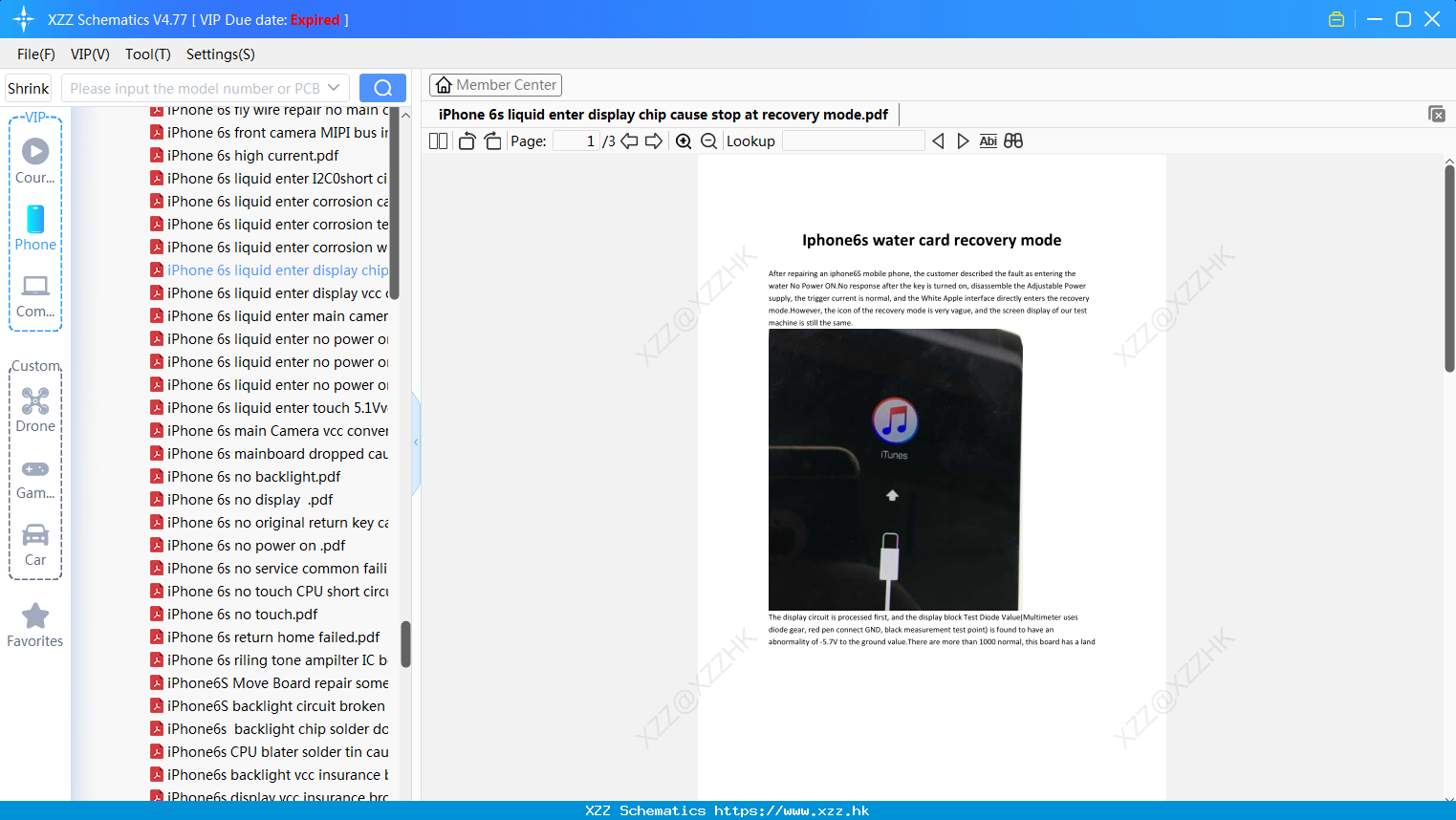Rotate page clockwise
The image size is (1456, 820).
click(x=492, y=141)
